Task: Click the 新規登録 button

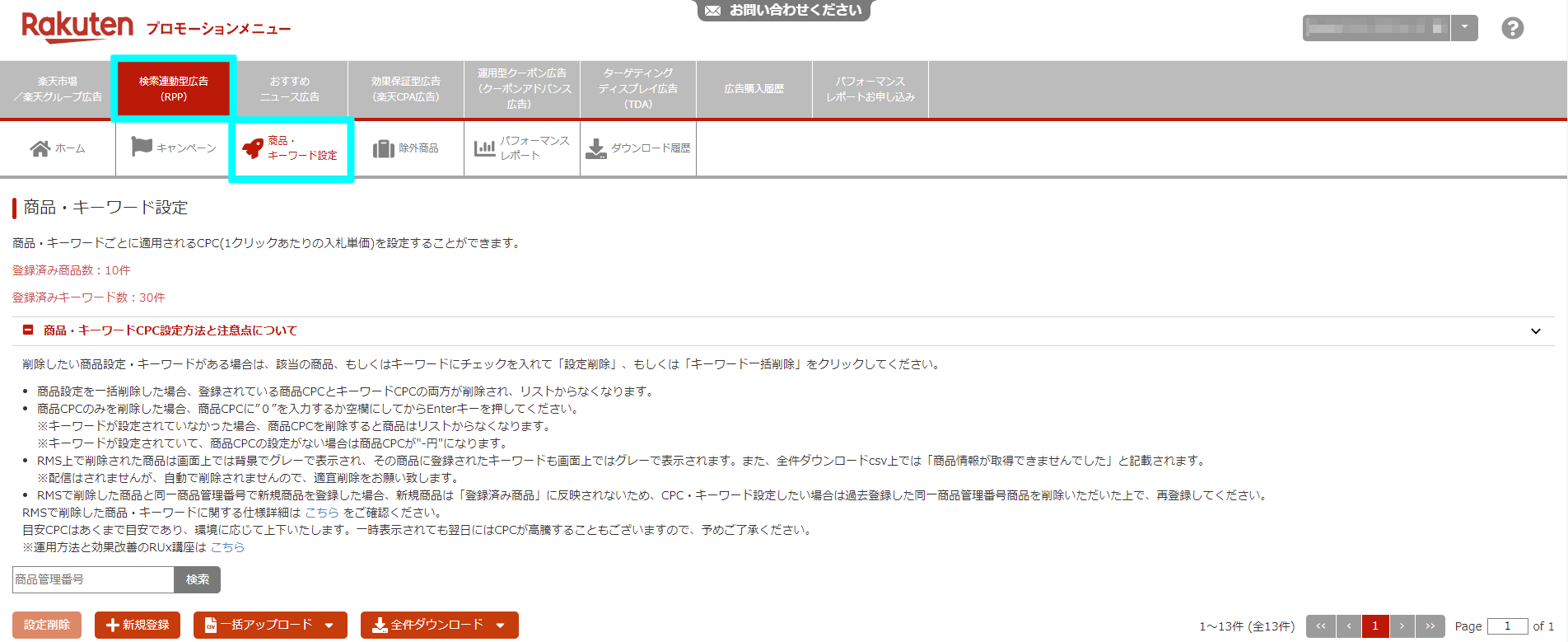Action: [138, 625]
